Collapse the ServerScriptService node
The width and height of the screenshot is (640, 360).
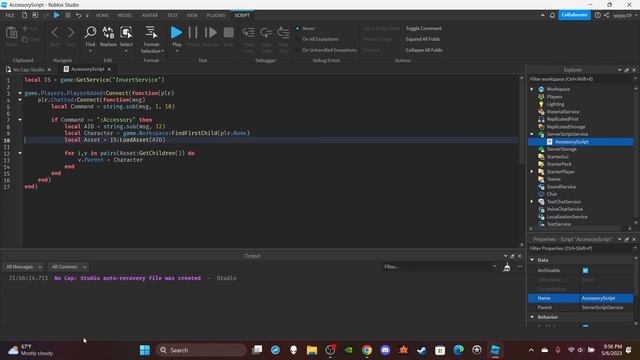(x=532, y=134)
